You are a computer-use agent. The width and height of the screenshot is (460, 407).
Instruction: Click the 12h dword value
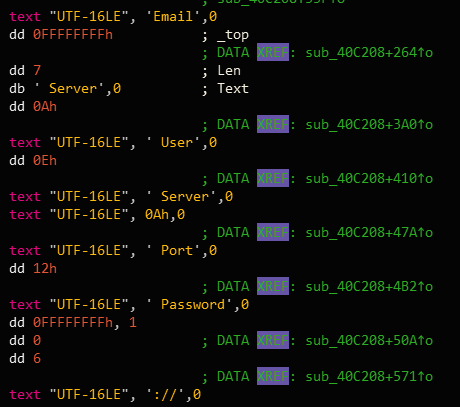45,268
